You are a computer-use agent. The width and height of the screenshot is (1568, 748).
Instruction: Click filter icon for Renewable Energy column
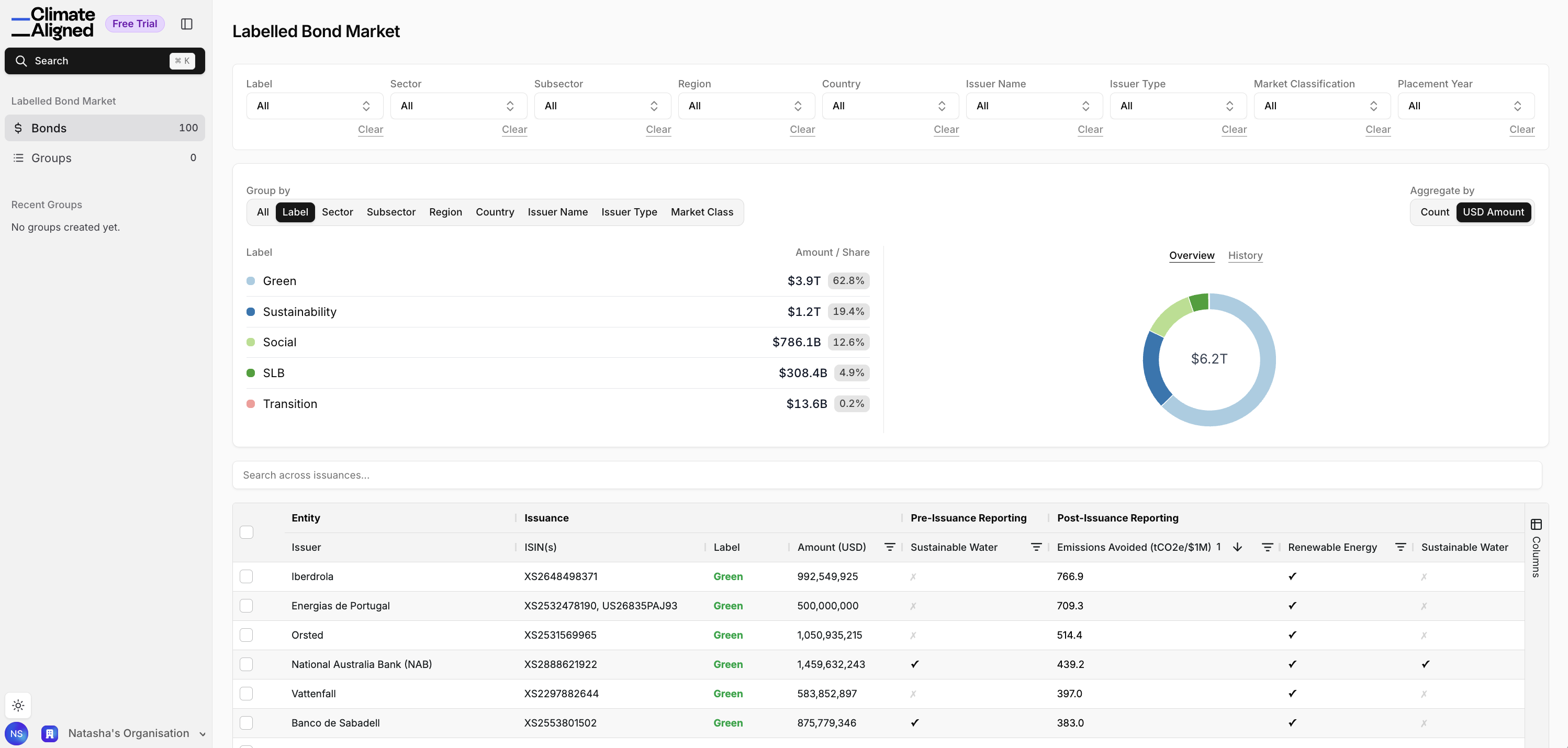coord(1400,547)
